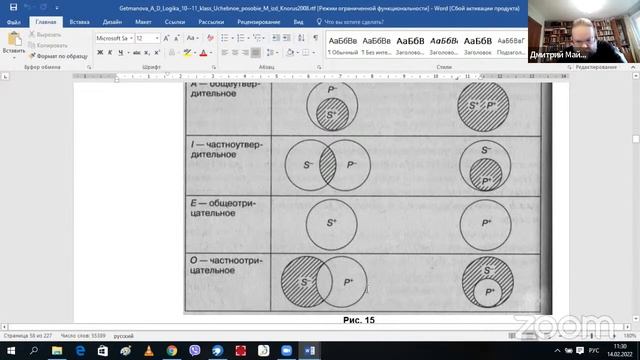Sort paragraph text A-Z icon
This screenshot has width=640, height=360.
[301, 38]
